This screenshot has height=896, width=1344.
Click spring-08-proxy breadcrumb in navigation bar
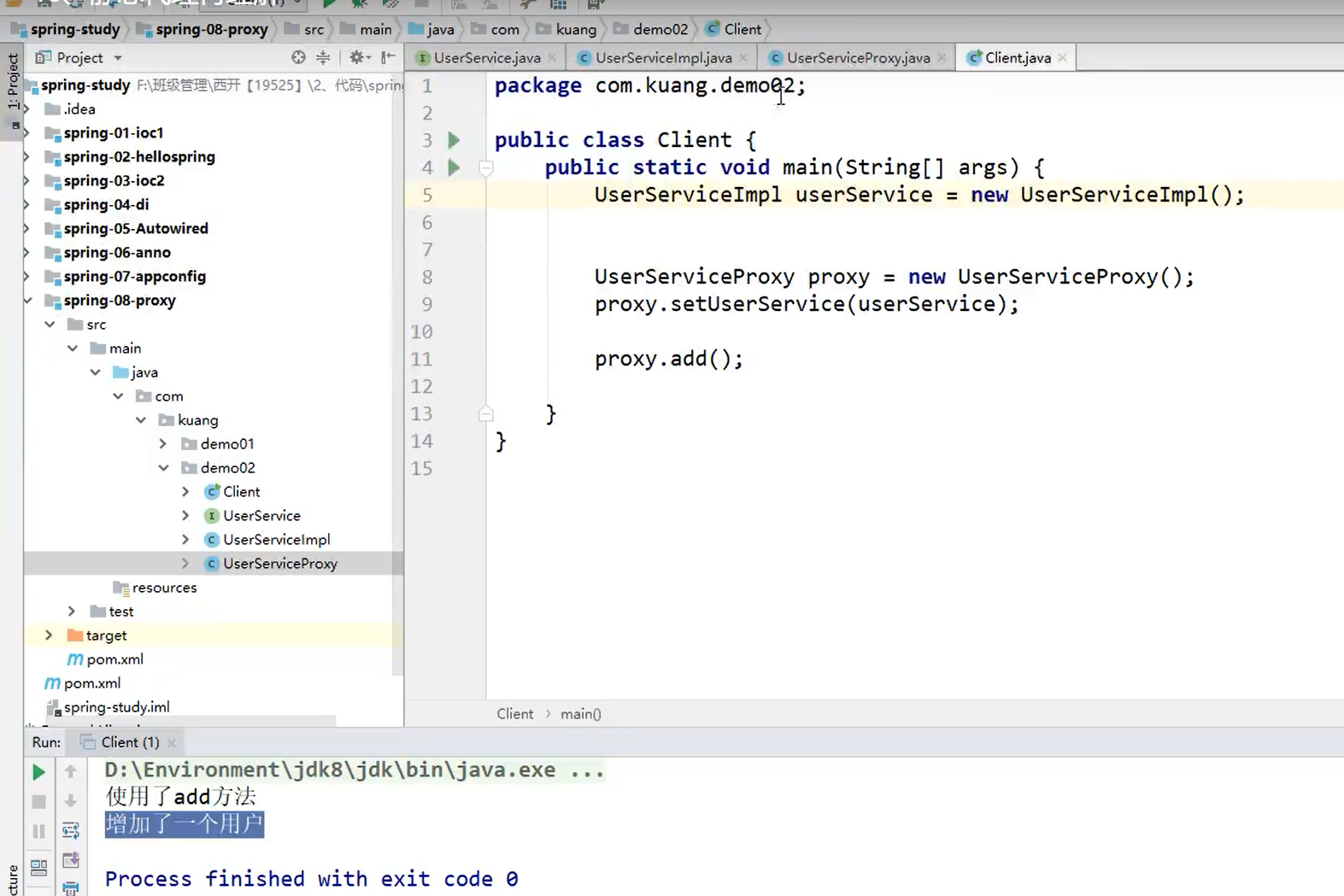point(202,29)
